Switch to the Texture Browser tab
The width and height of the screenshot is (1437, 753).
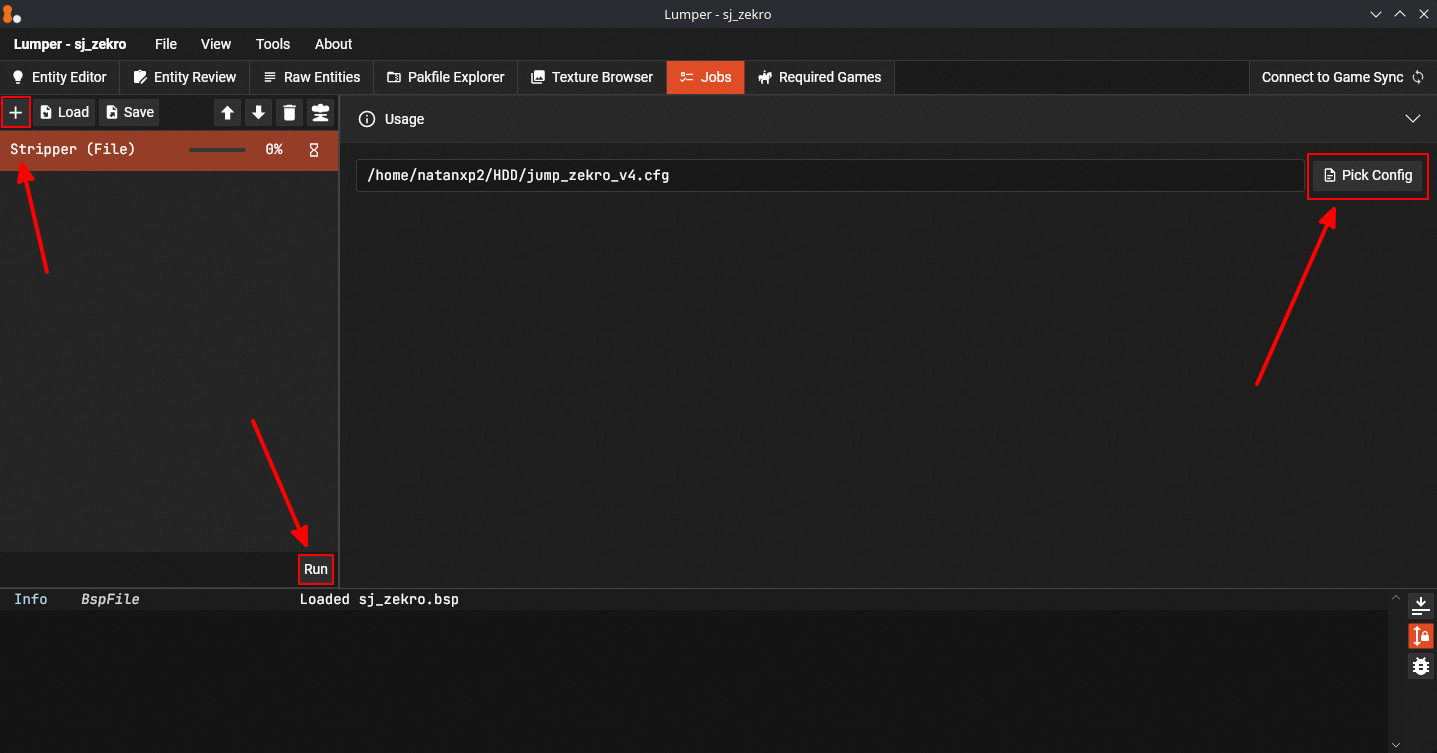591,76
